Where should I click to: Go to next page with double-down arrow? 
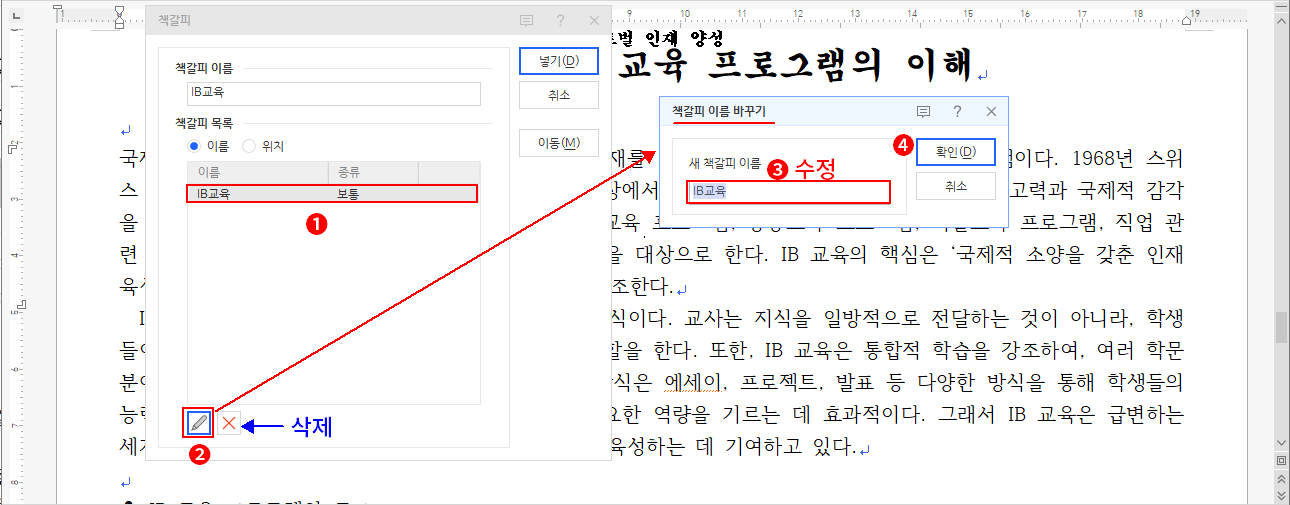tap(1281, 494)
